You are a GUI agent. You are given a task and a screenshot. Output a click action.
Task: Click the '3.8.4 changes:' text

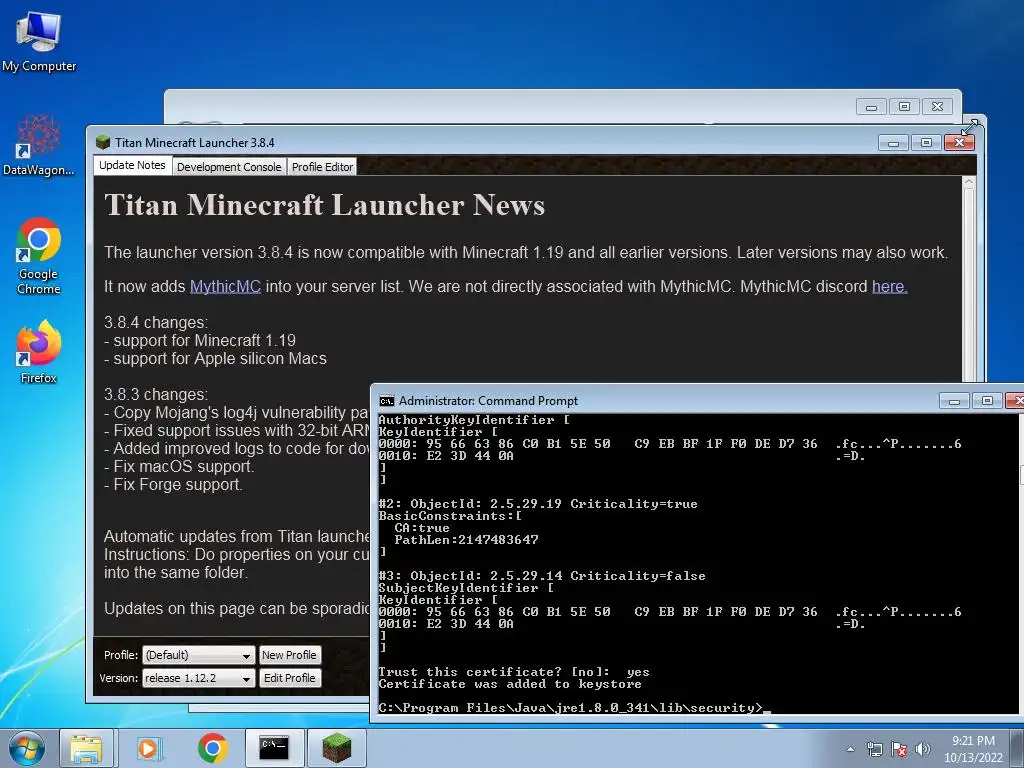point(156,323)
